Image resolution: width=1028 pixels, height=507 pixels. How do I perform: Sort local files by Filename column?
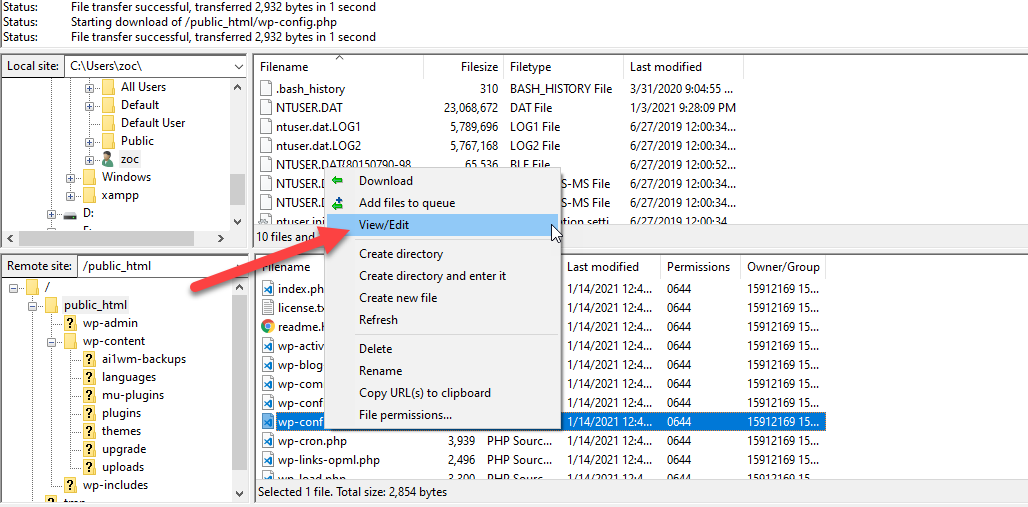pos(339,67)
